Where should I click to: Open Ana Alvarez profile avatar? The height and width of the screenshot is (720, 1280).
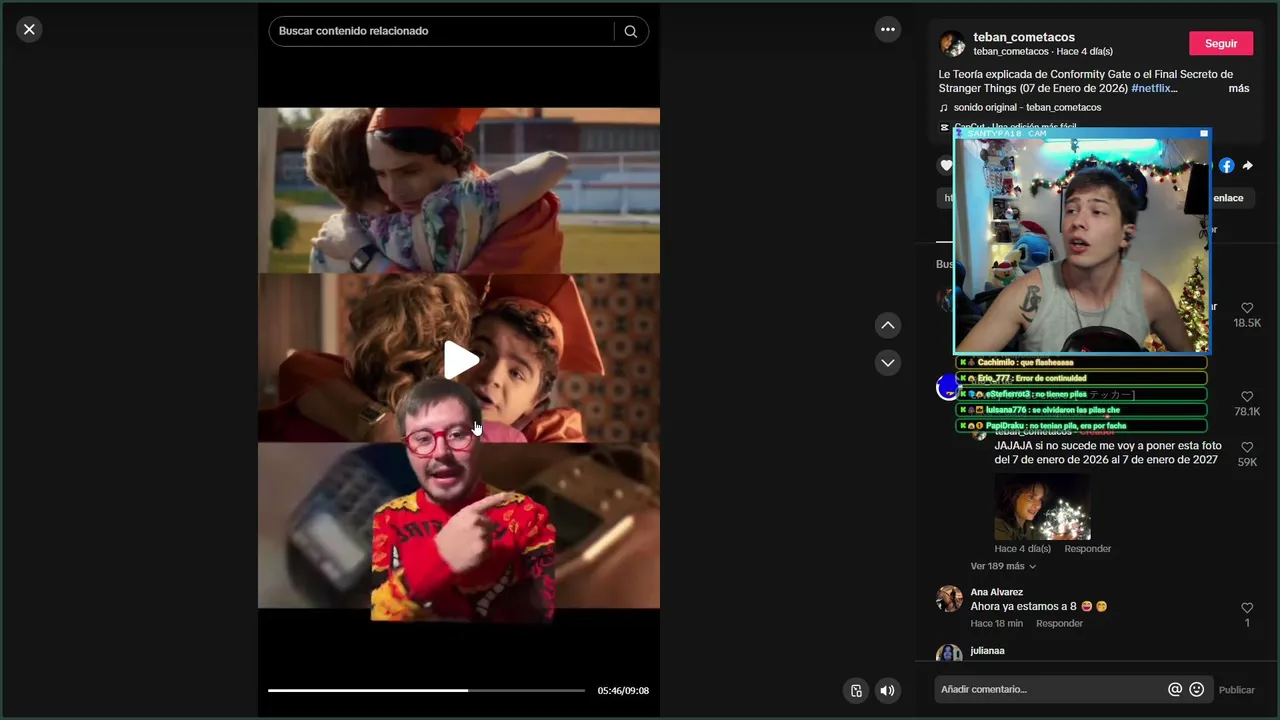[949, 598]
